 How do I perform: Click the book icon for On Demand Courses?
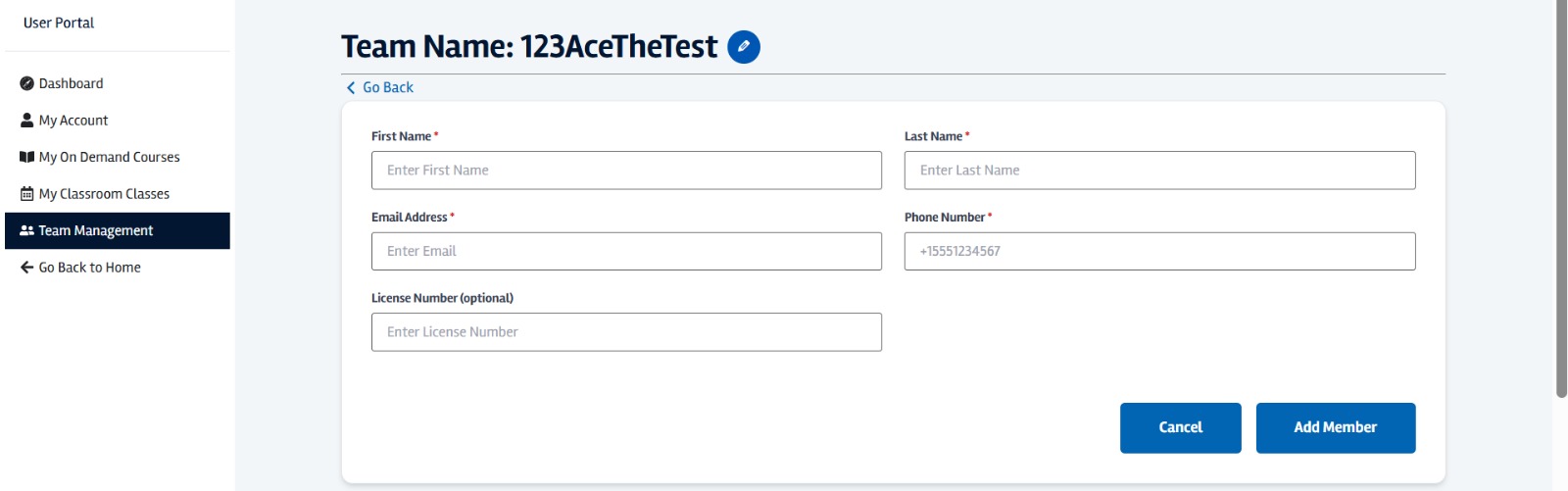[27, 157]
